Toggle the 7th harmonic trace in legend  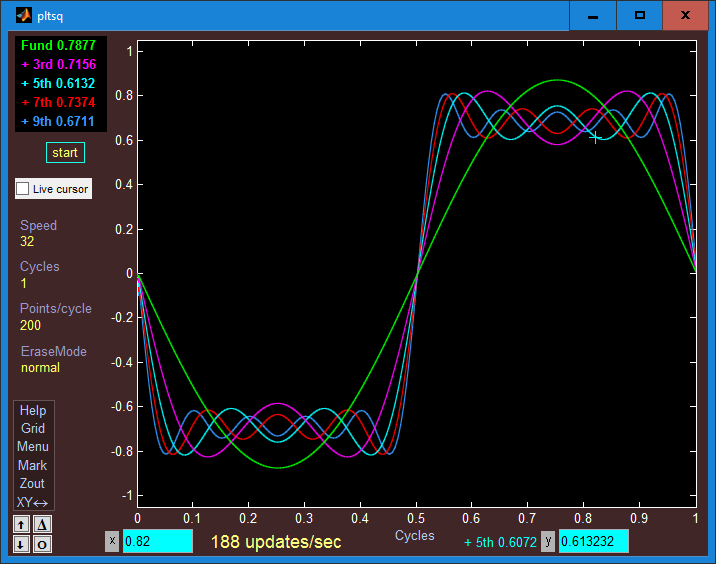pyautogui.click(x=58, y=102)
